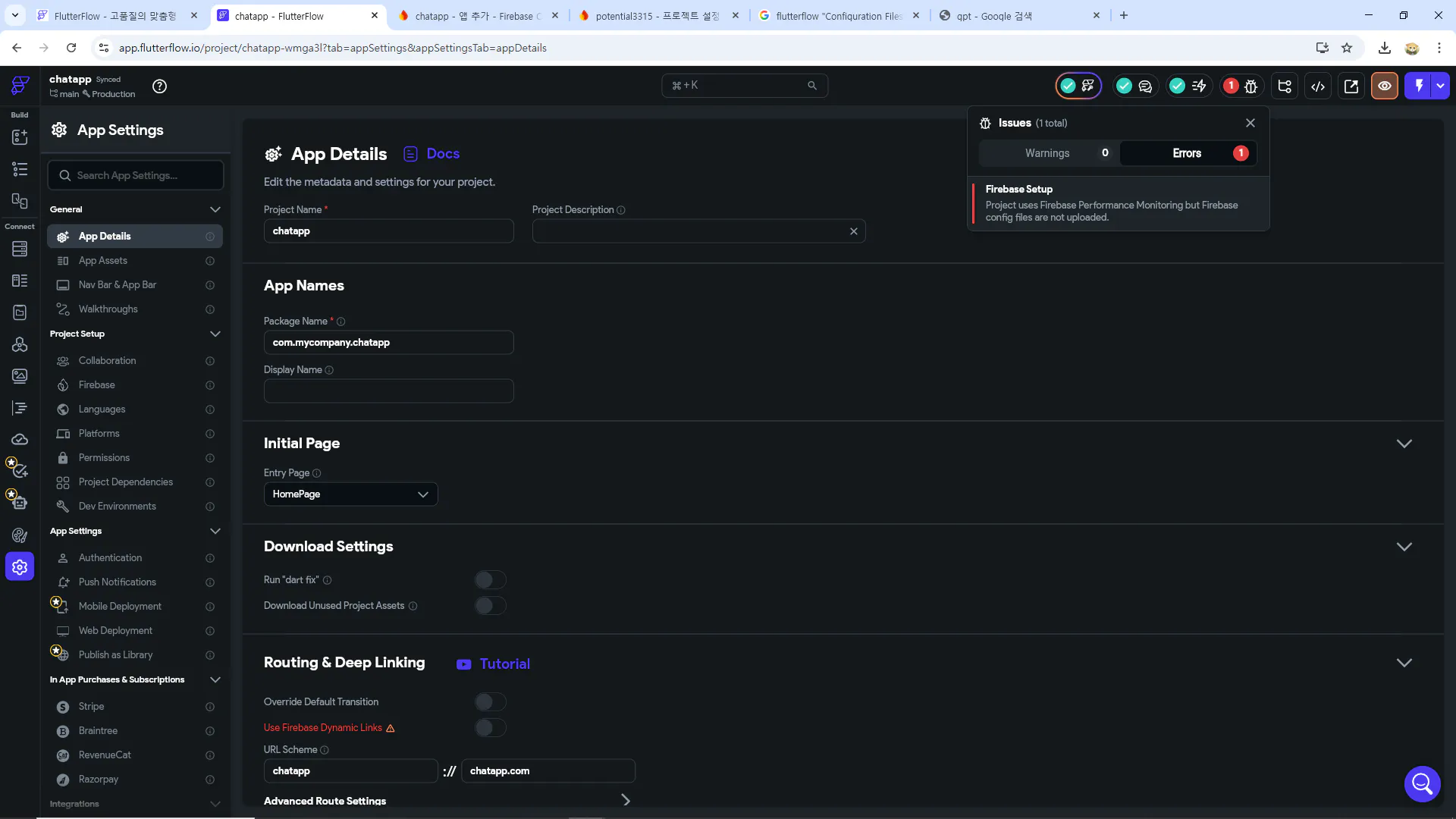This screenshot has height=819, width=1456.
Task: Open the developer code view icon
Action: [x=1318, y=86]
